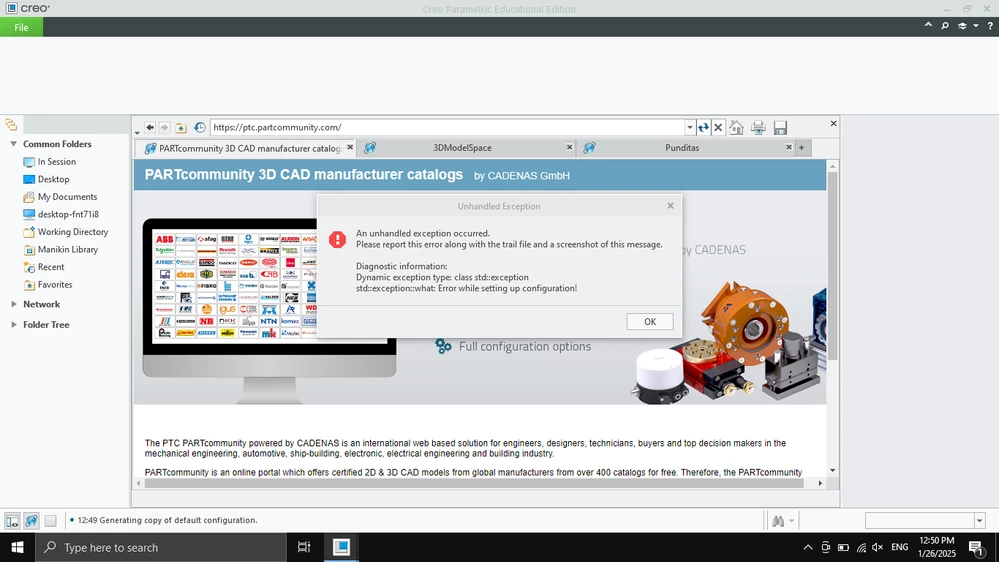Screen dimensions: 999x562
Task: Close the Punditas tab
Action: pos(789,147)
